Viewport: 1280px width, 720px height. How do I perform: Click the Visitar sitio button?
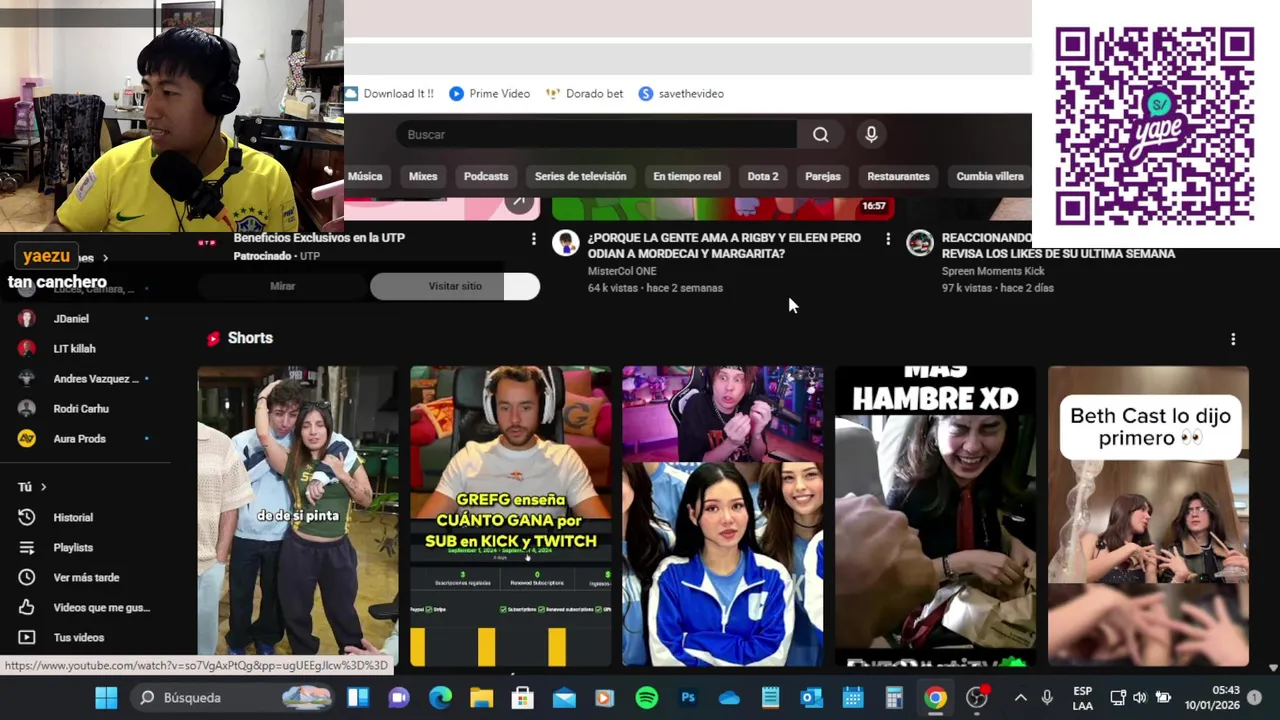[455, 286]
